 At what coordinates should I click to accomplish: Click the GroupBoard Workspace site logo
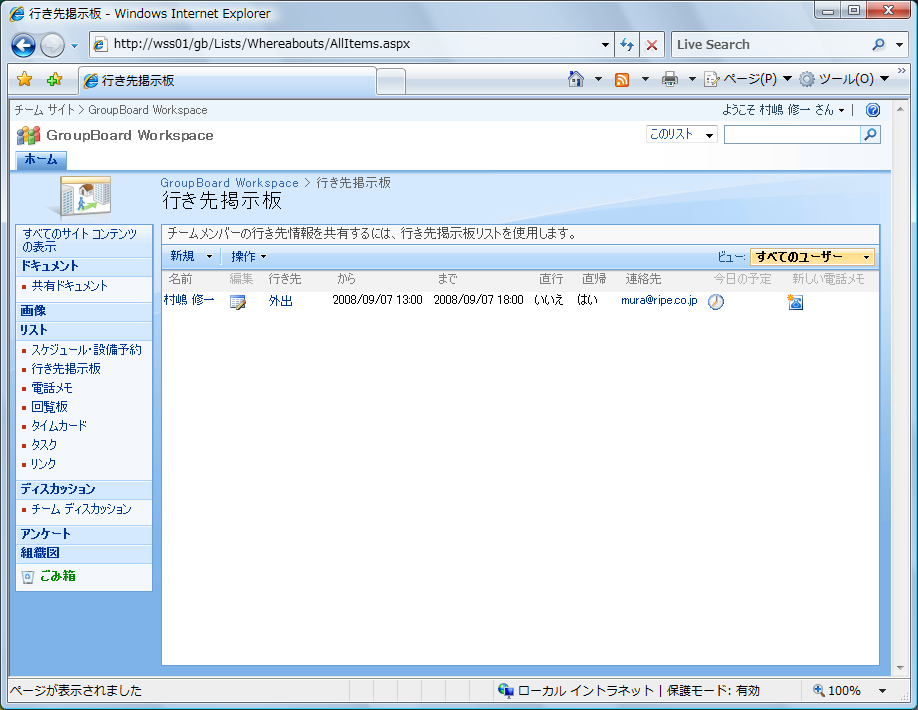tap(29, 135)
